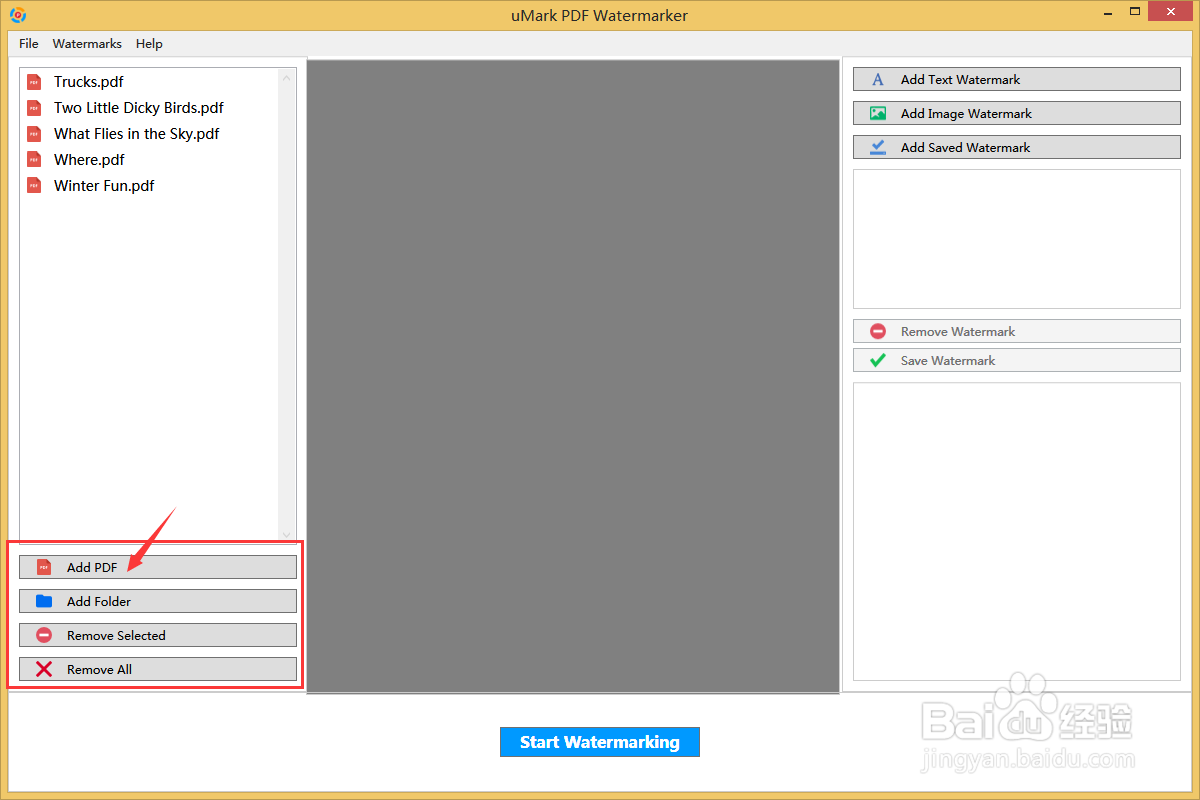The width and height of the screenshot is (1200, 800).
Task: Click the file list scrollbar down arrow
Action: point(287,535)
